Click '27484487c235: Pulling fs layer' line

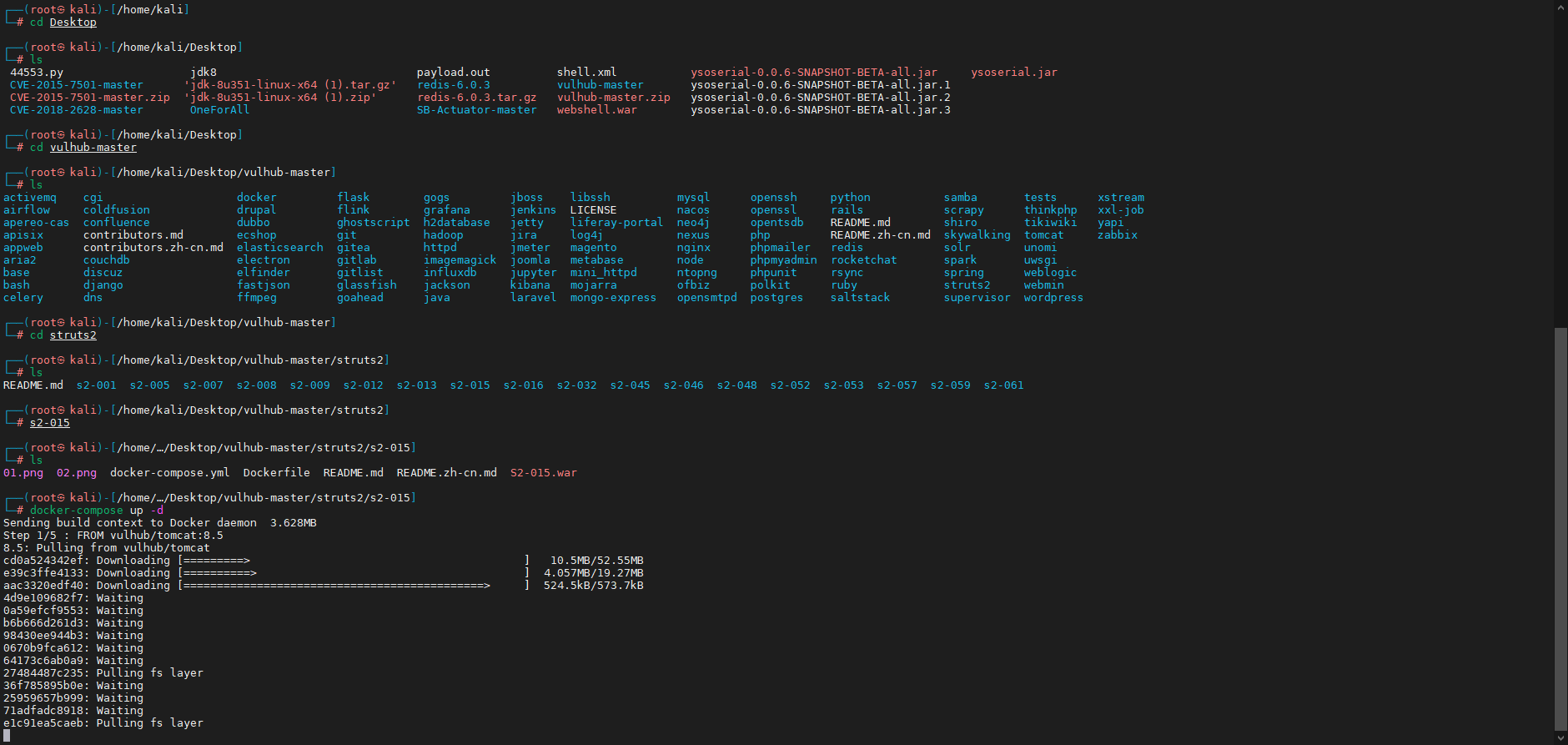(x=103, y=673)
